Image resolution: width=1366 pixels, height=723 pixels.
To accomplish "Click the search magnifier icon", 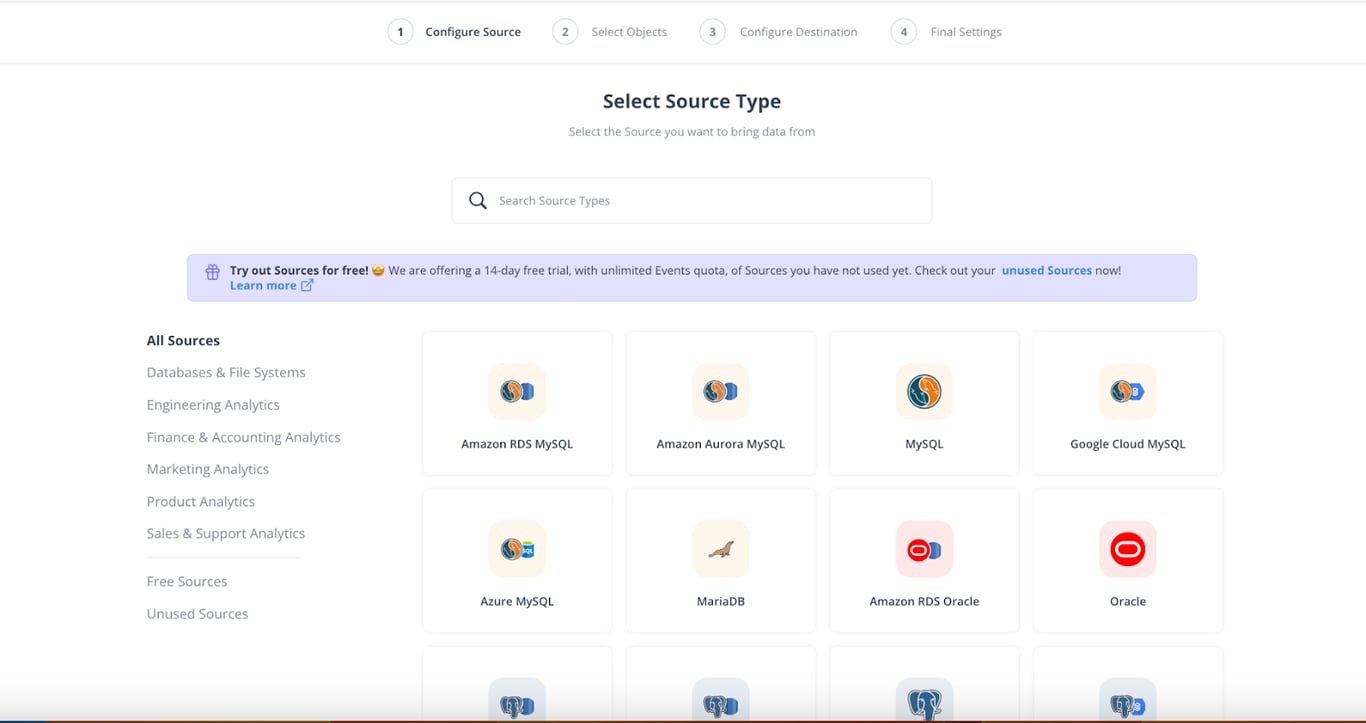I will pos(478,201).
